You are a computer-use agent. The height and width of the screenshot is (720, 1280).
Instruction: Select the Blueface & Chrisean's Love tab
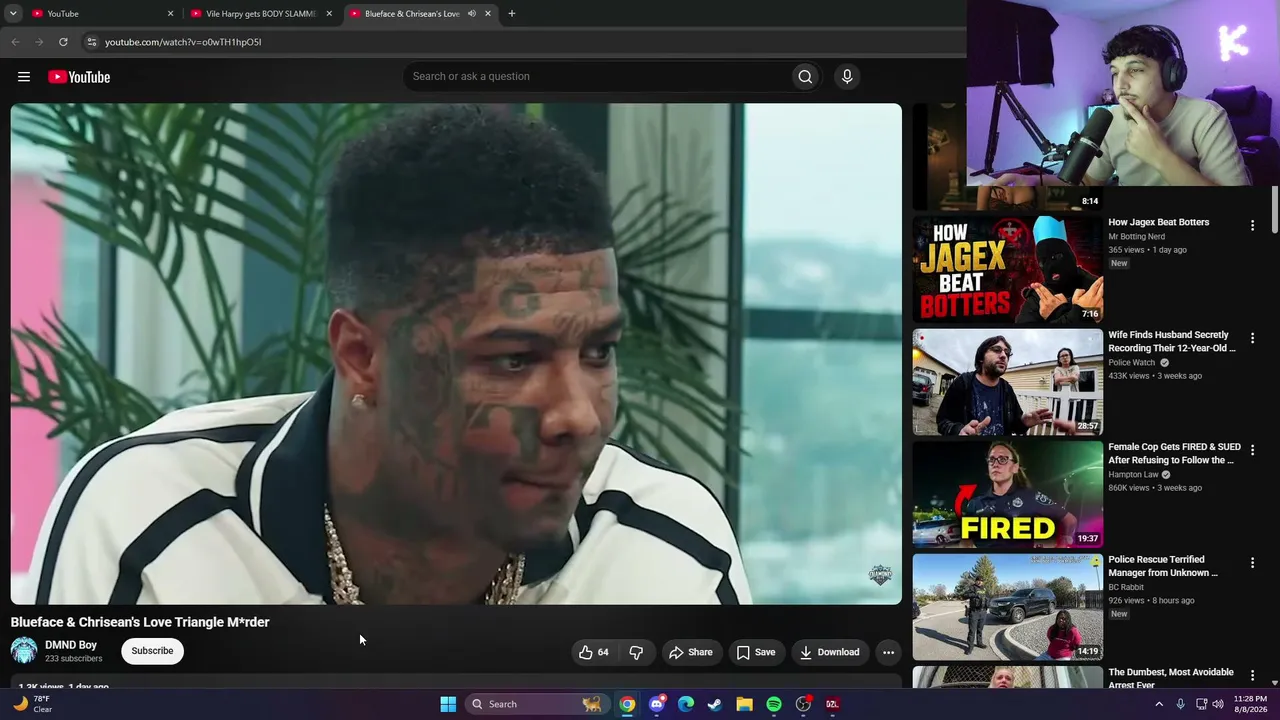tap(420, 14)
